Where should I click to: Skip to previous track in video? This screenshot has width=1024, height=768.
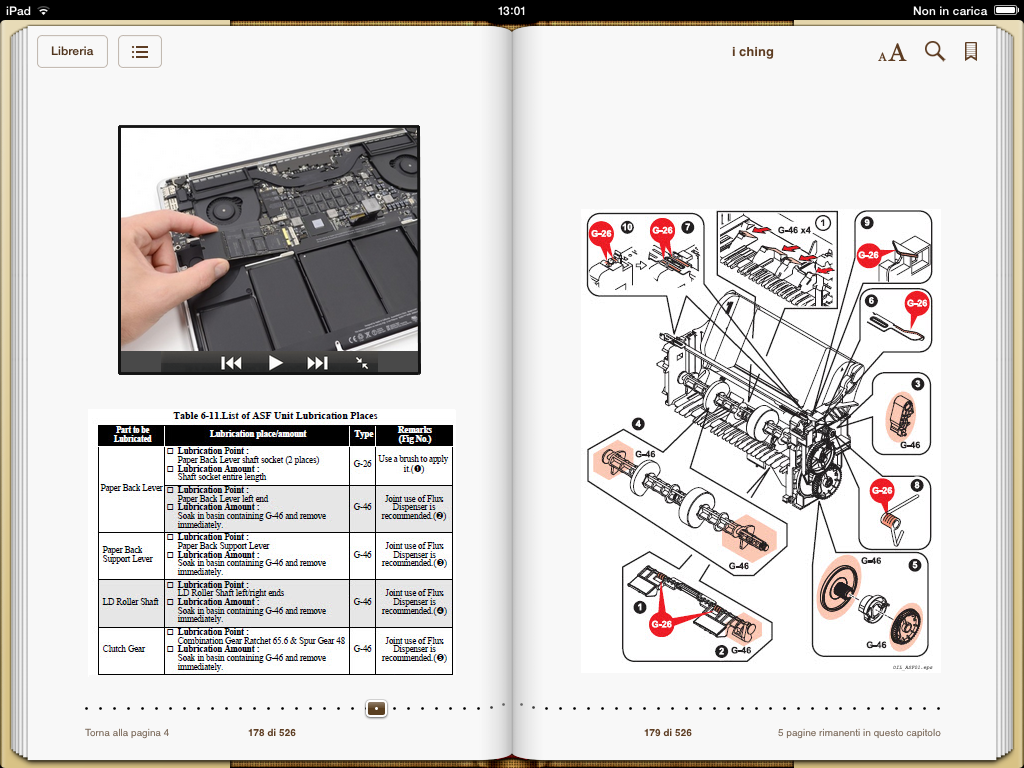[231, 363]
